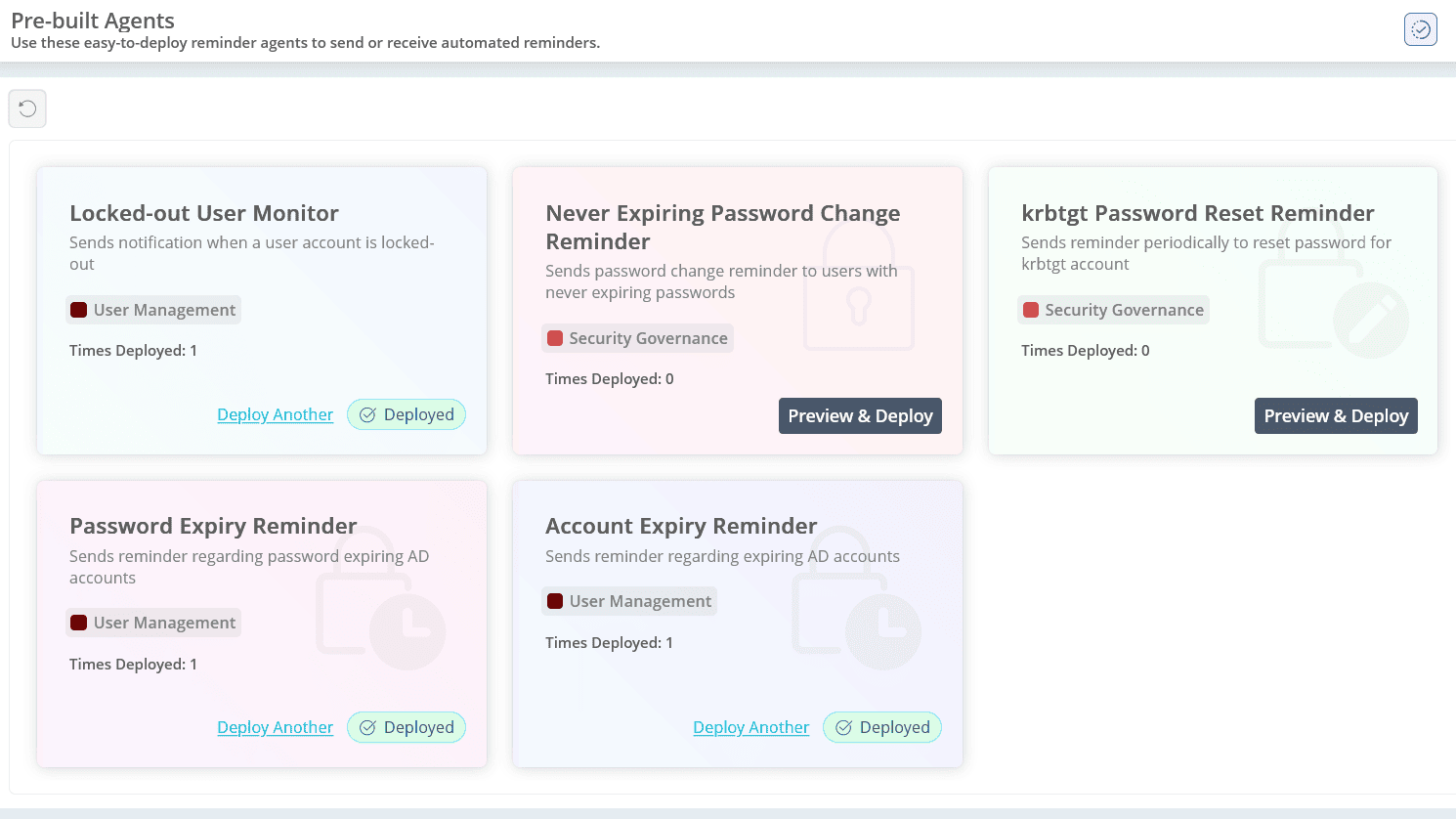This screenshot has width=1456, height=819.
Task: Open the deployed agents icon at top right
Action: pyautogui.click(x=1420, y=29)
